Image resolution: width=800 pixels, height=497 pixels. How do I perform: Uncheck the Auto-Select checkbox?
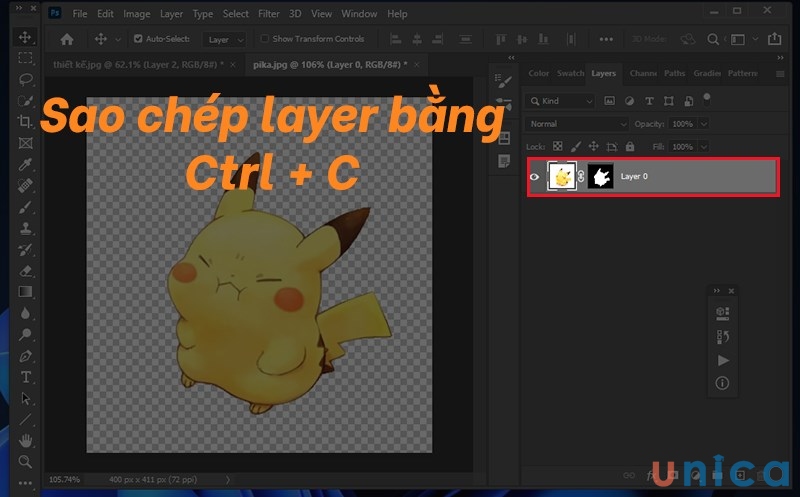click(138, 39)
